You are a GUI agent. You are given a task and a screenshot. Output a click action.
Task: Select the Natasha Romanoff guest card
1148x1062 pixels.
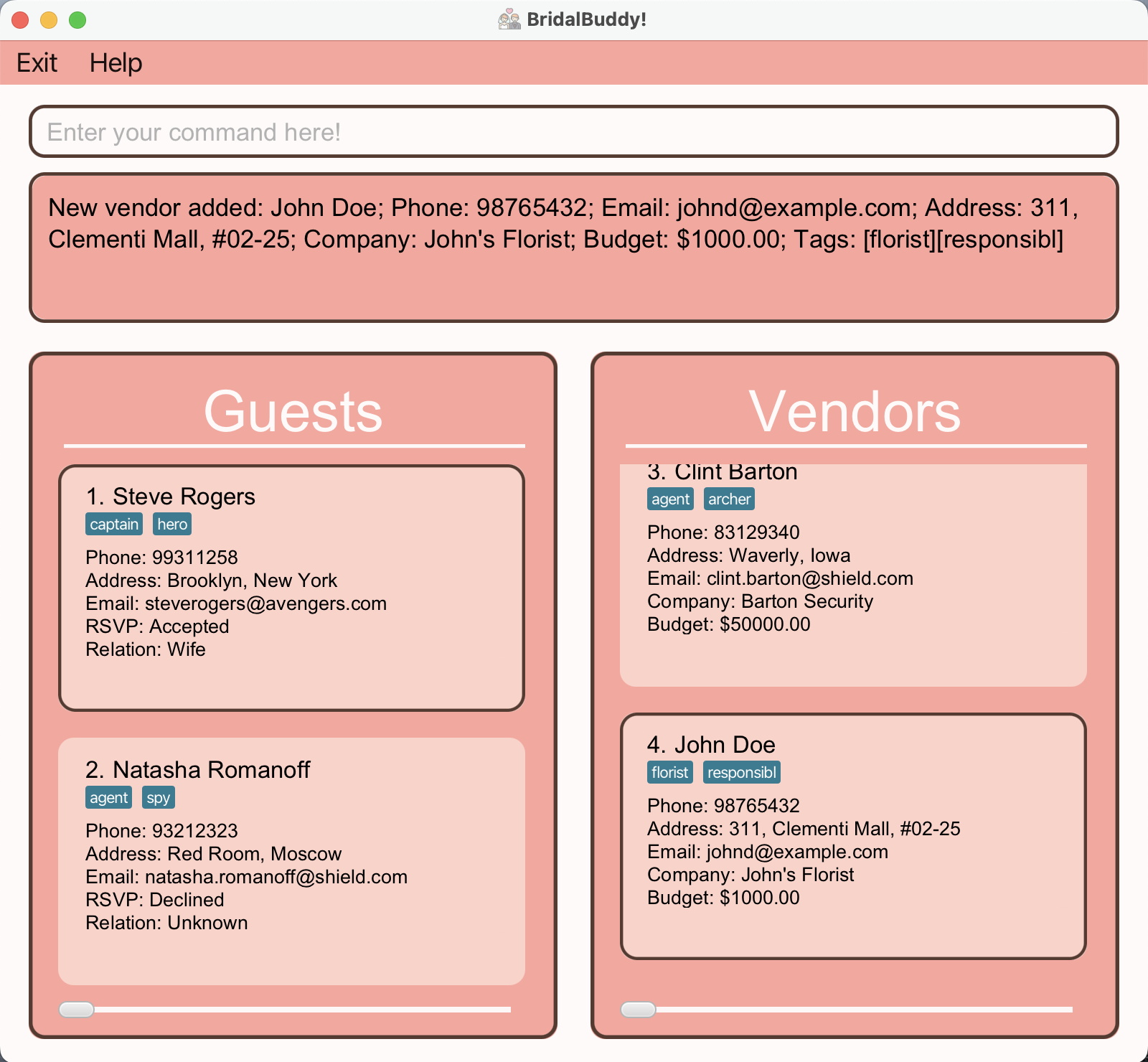pyautogui.click(x=291, y=861)
